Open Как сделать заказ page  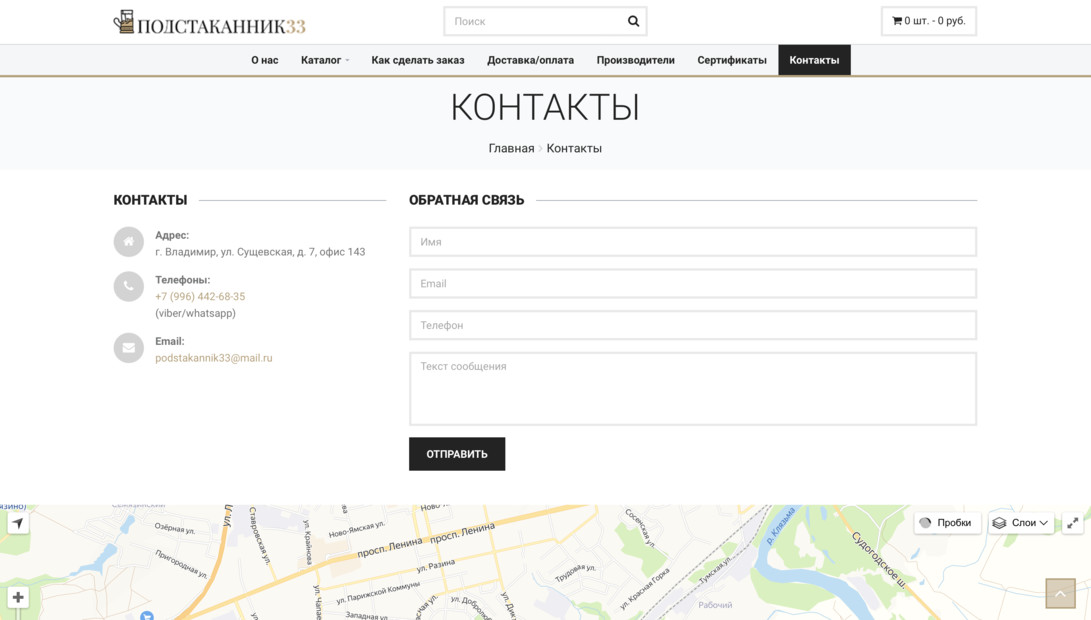click(417, 60)
